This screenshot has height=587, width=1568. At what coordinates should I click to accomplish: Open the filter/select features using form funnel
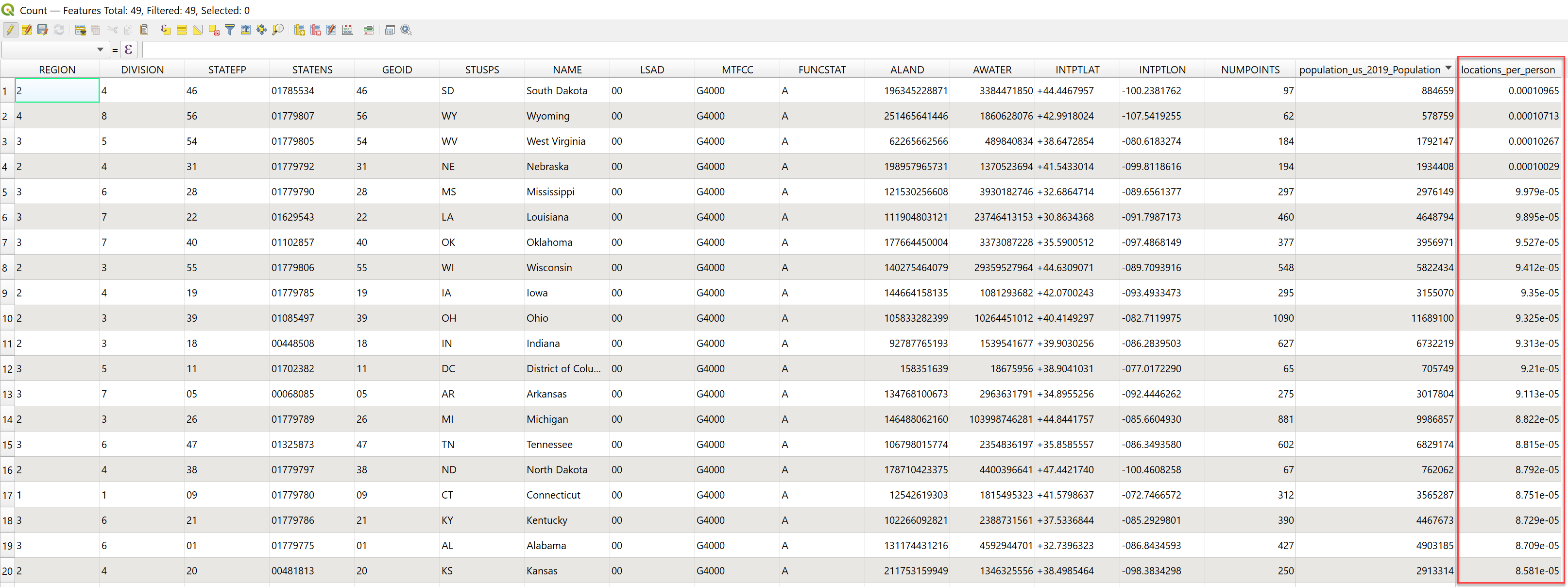tap(229, 30)
